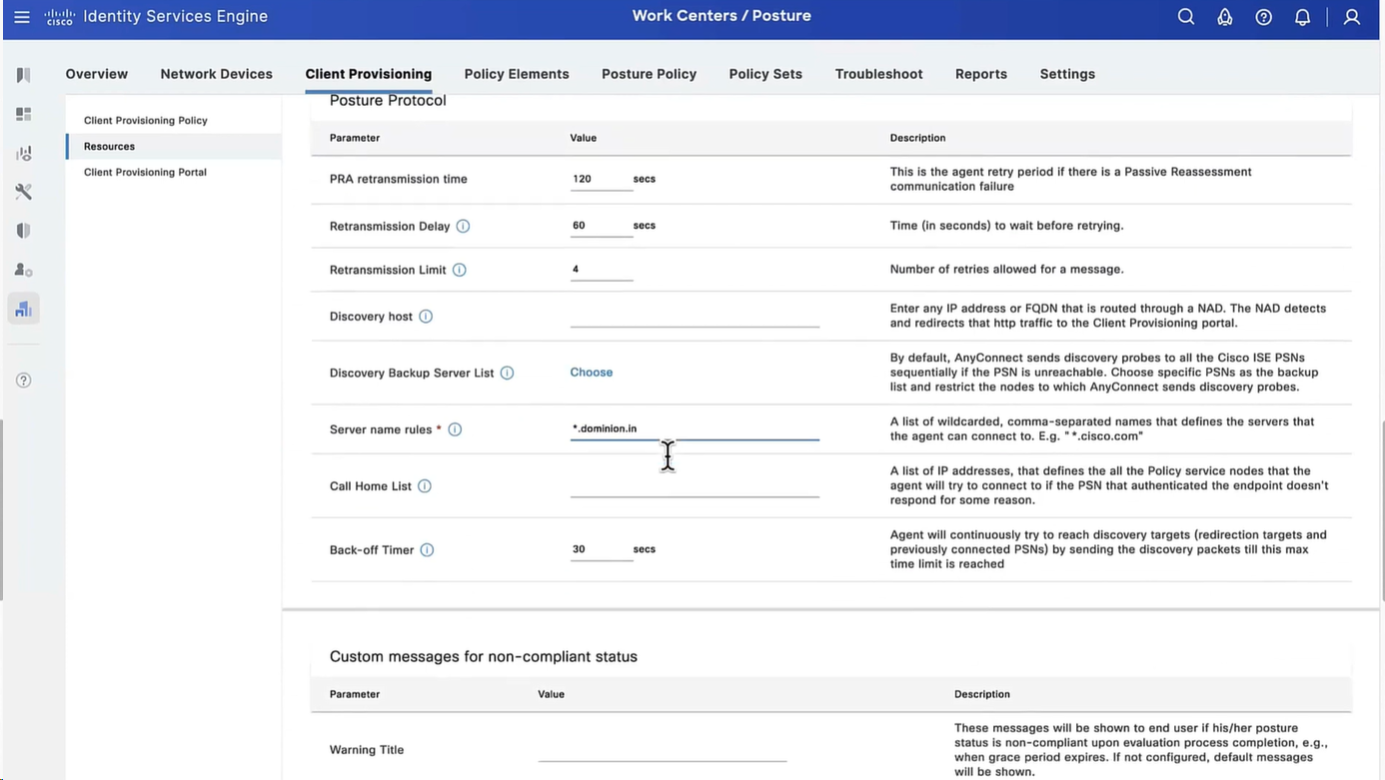Click the Discovery host input field
The height and width of the screenshot is (780, 1385).
(x=694, y=316)
